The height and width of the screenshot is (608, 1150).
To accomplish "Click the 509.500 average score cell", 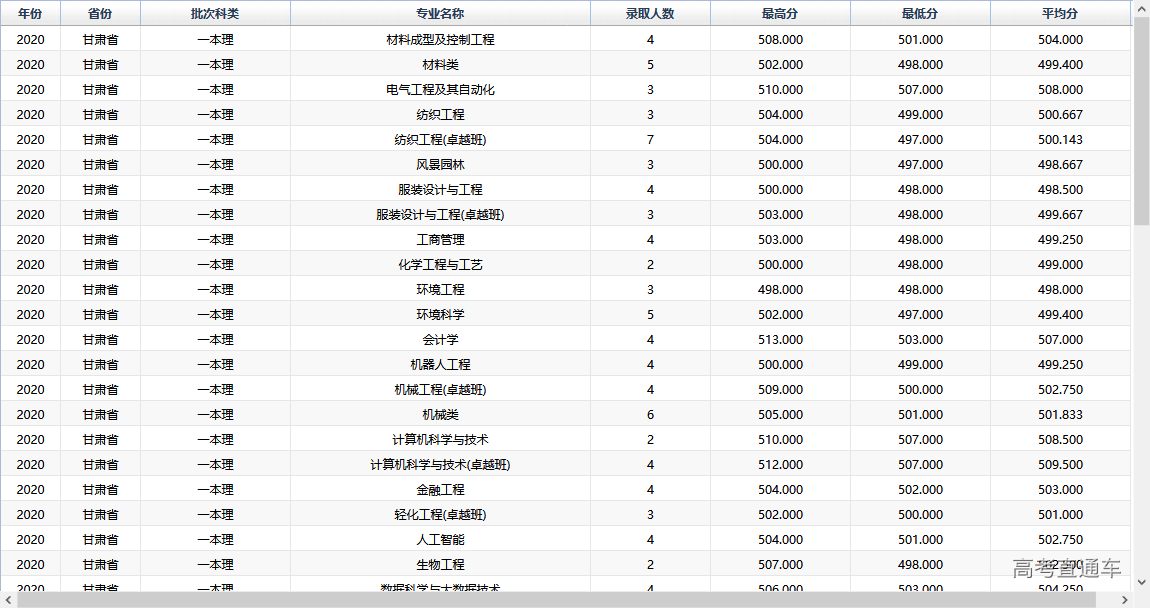I will (1060, 465).
